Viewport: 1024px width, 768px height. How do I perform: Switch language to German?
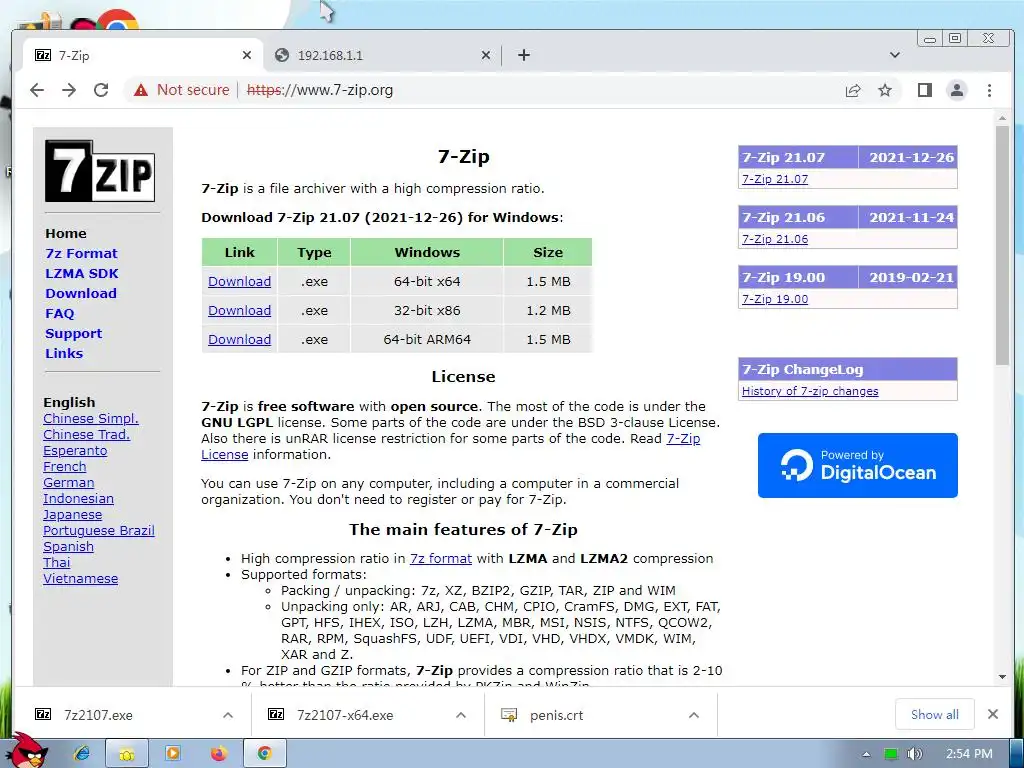point(69,483)
